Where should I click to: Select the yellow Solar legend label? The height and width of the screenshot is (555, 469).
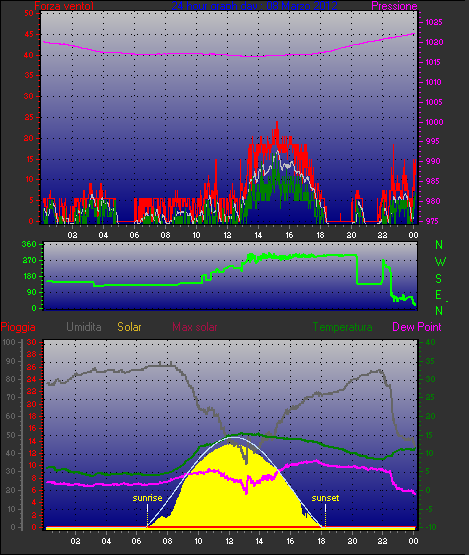(129, 327)
